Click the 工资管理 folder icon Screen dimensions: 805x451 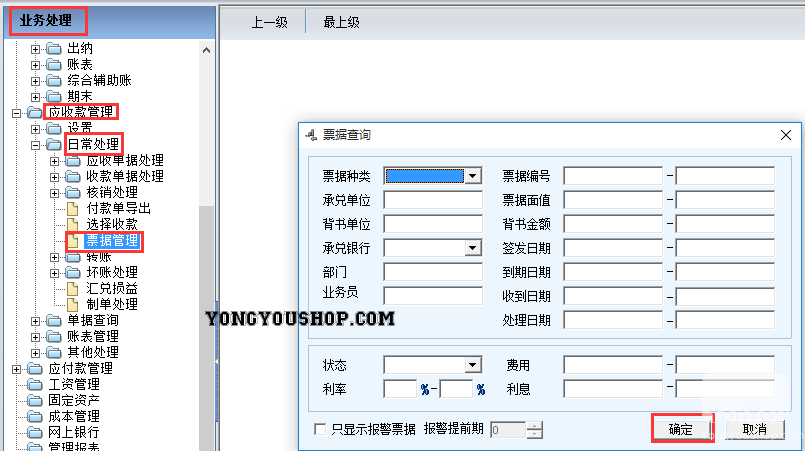point(35,385)
